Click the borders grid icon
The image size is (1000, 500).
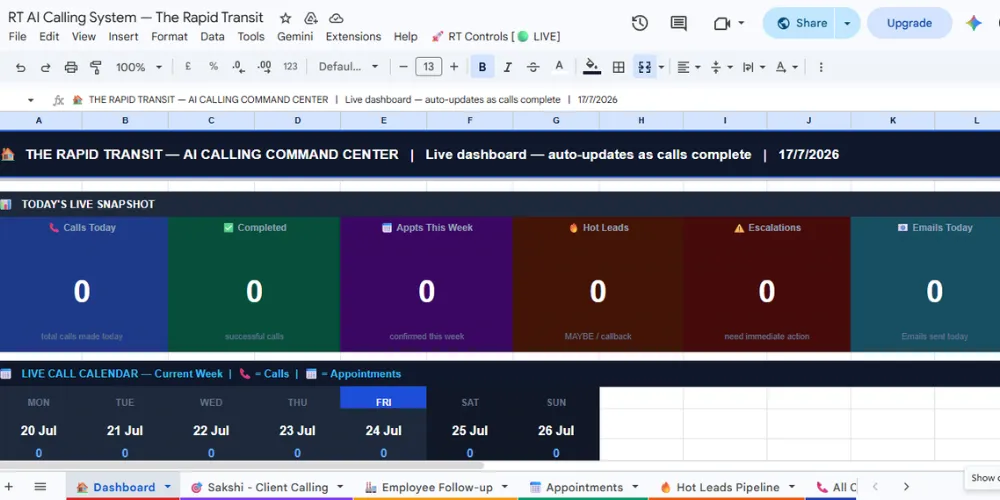[618, 67]
